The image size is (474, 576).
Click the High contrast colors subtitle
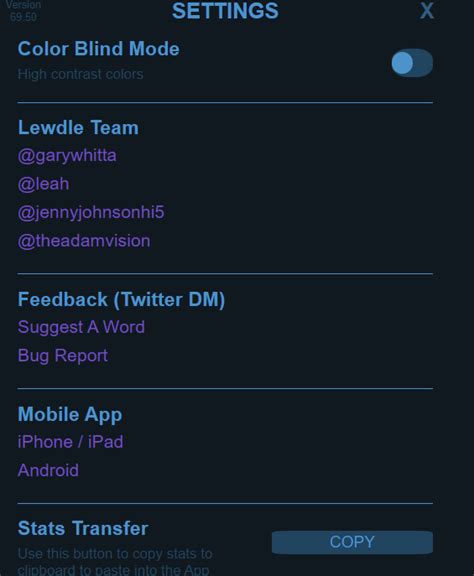coord(80,74)
